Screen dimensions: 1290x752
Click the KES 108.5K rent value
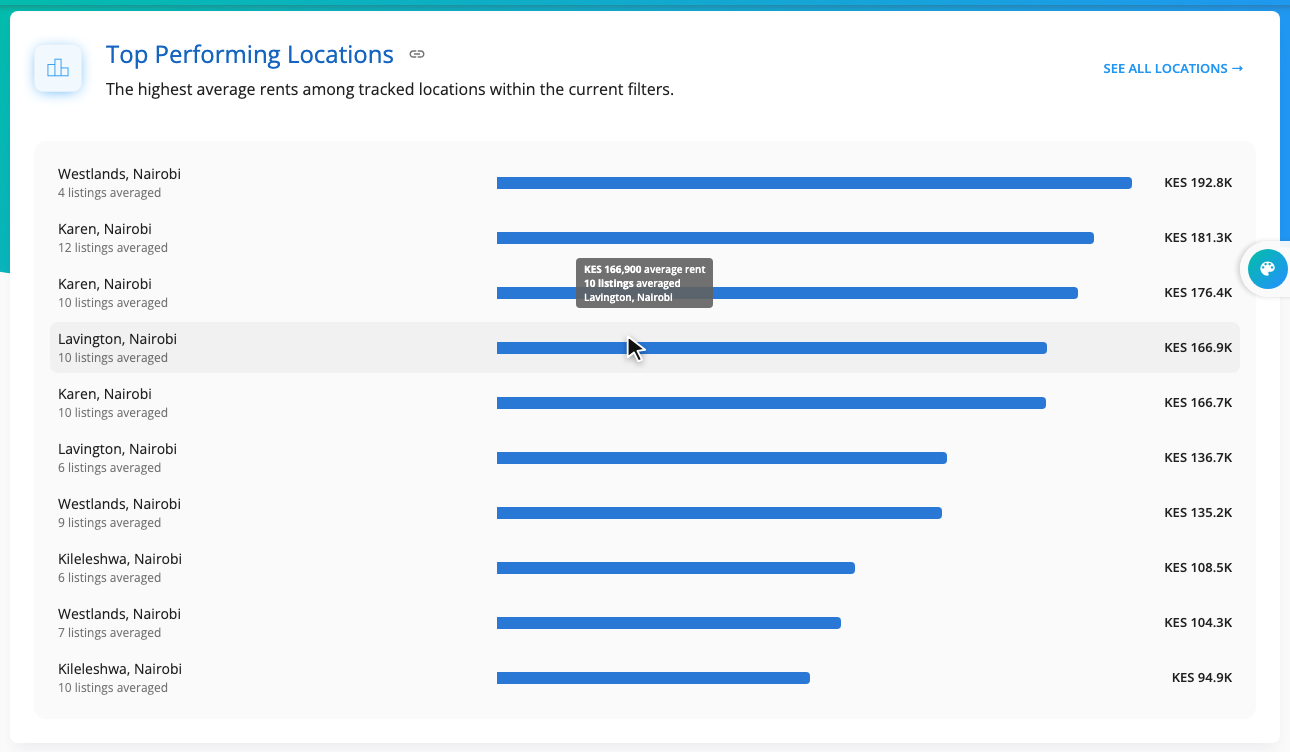[1198, 568]
